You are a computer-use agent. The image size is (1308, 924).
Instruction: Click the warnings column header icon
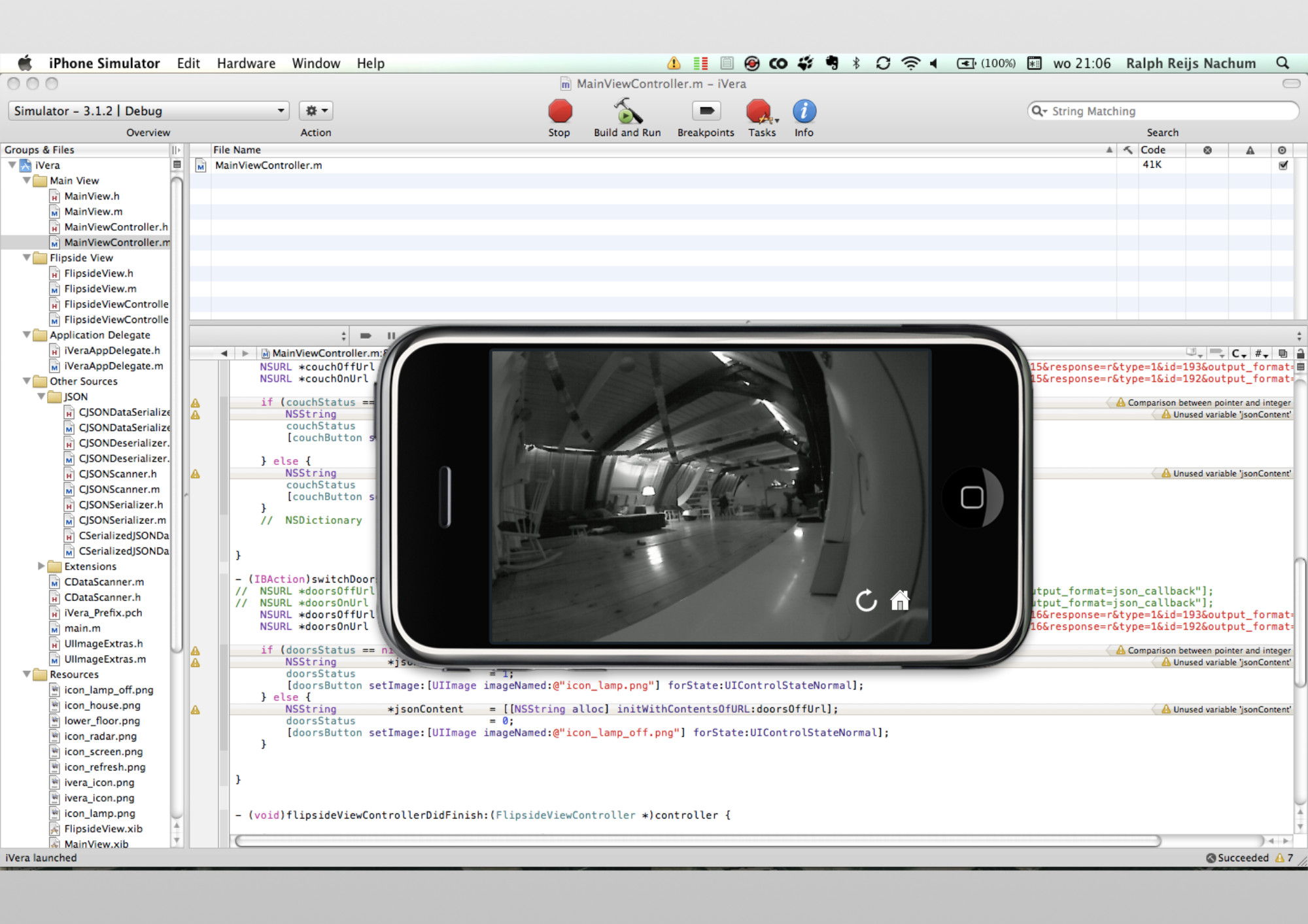1250,150
